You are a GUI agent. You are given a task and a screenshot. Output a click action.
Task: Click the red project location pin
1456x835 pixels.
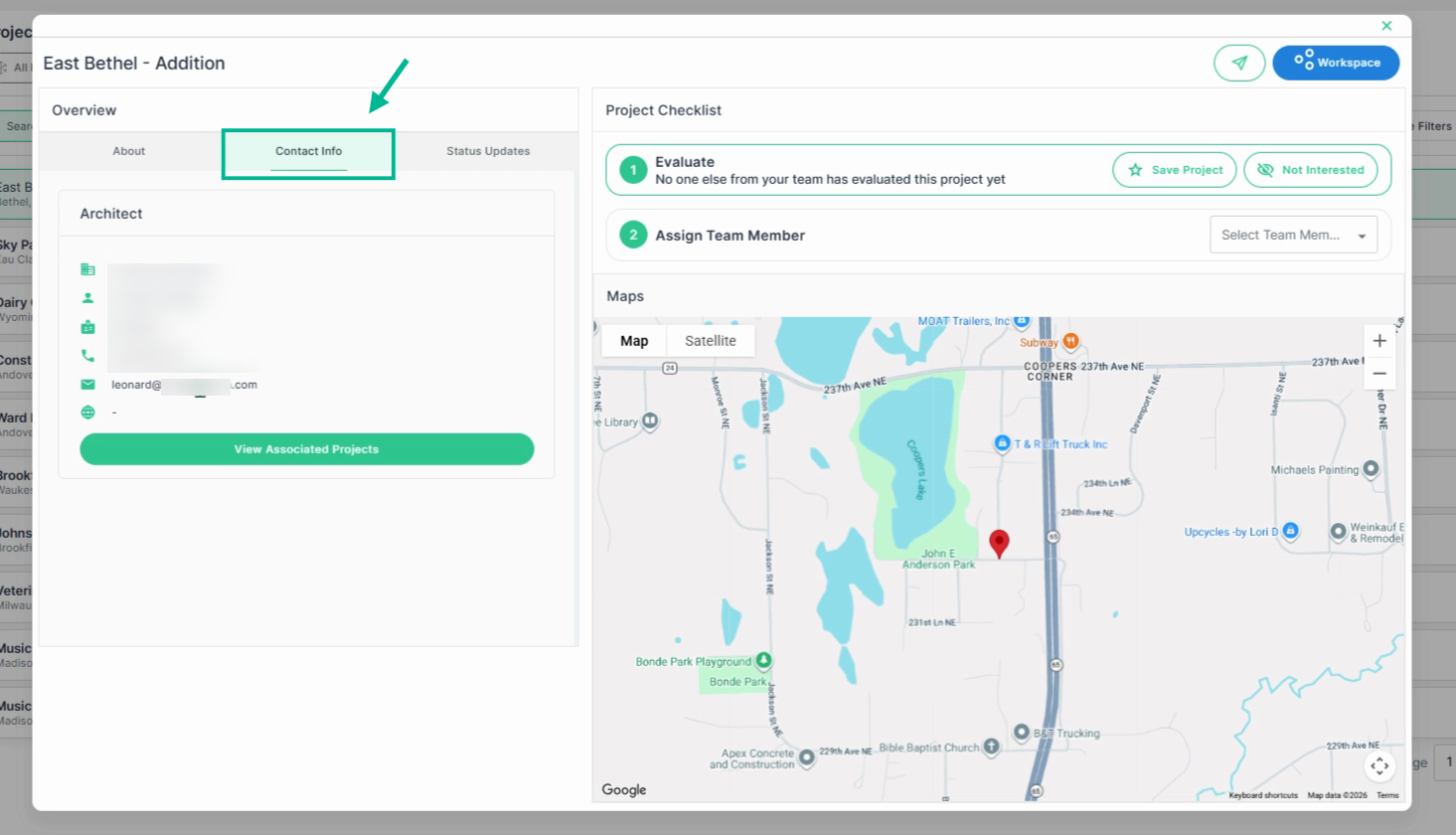coord(1000,543)
